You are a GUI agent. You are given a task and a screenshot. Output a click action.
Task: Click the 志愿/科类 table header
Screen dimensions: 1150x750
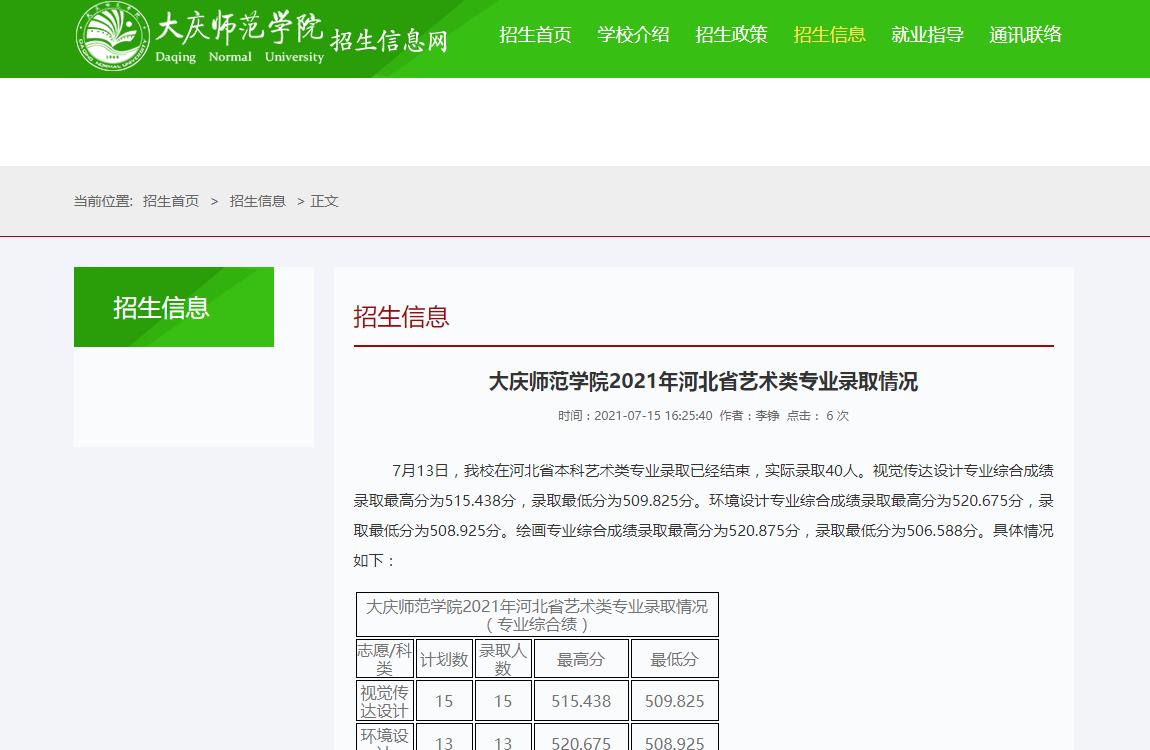click(384, 658)
